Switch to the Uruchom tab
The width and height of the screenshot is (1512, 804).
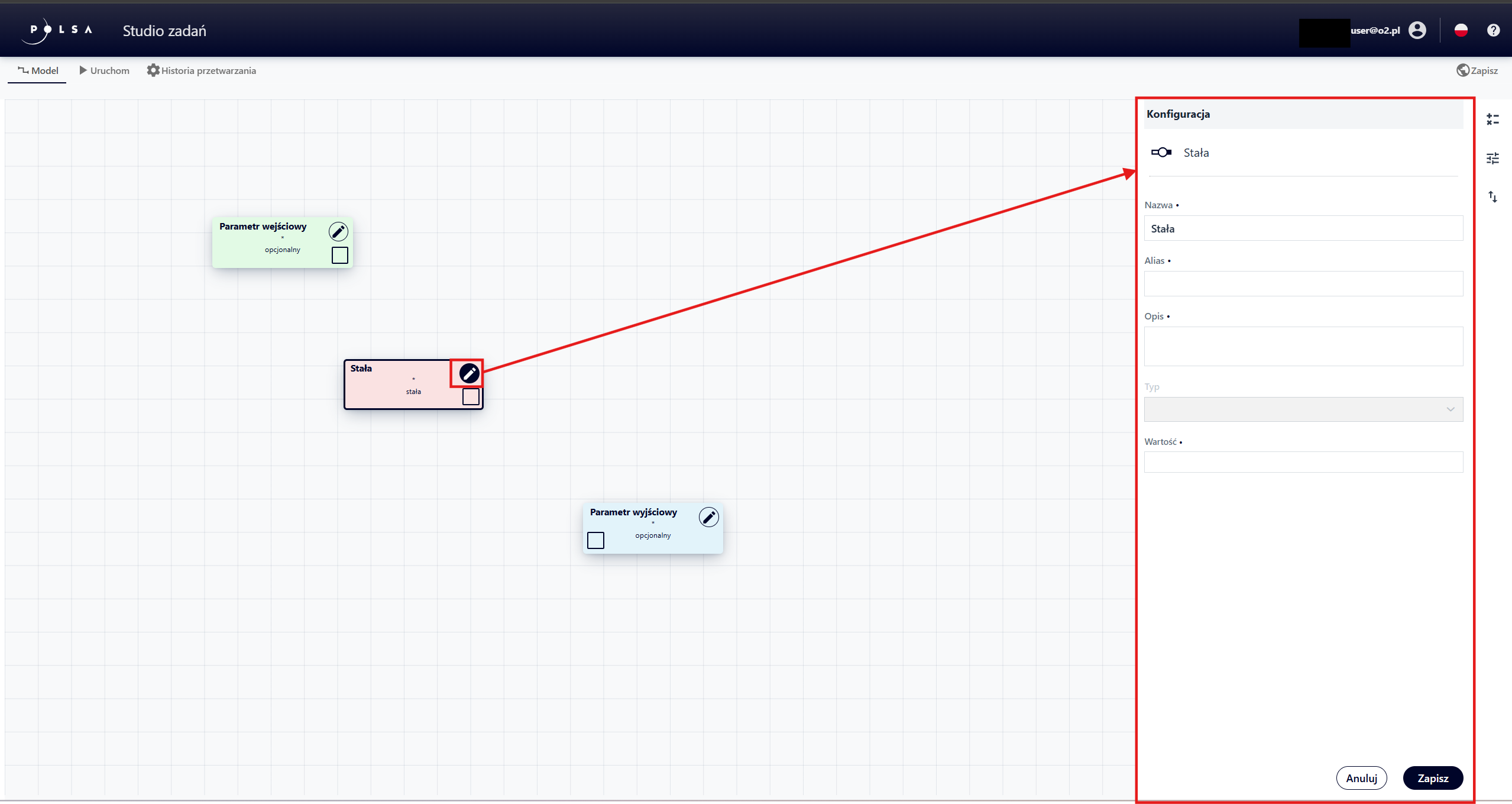pos(104,70)
